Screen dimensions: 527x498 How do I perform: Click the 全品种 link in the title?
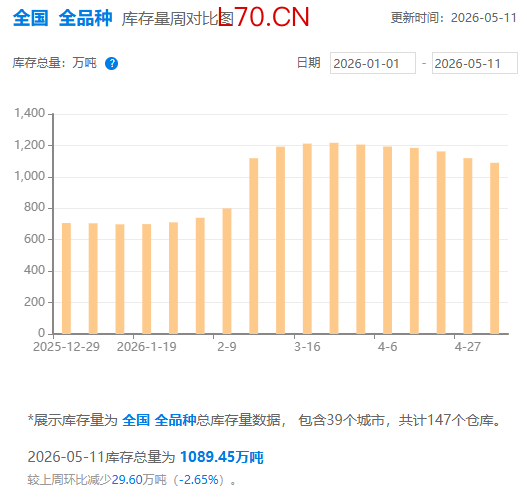point(85,18)
